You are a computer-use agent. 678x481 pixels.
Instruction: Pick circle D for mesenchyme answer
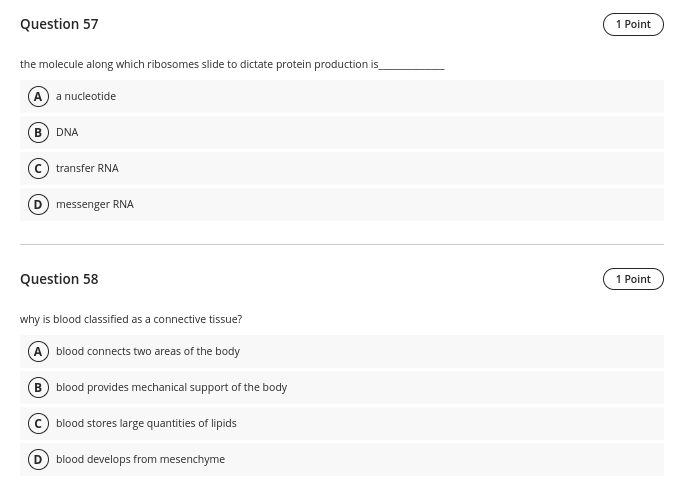tap(38, 460)
